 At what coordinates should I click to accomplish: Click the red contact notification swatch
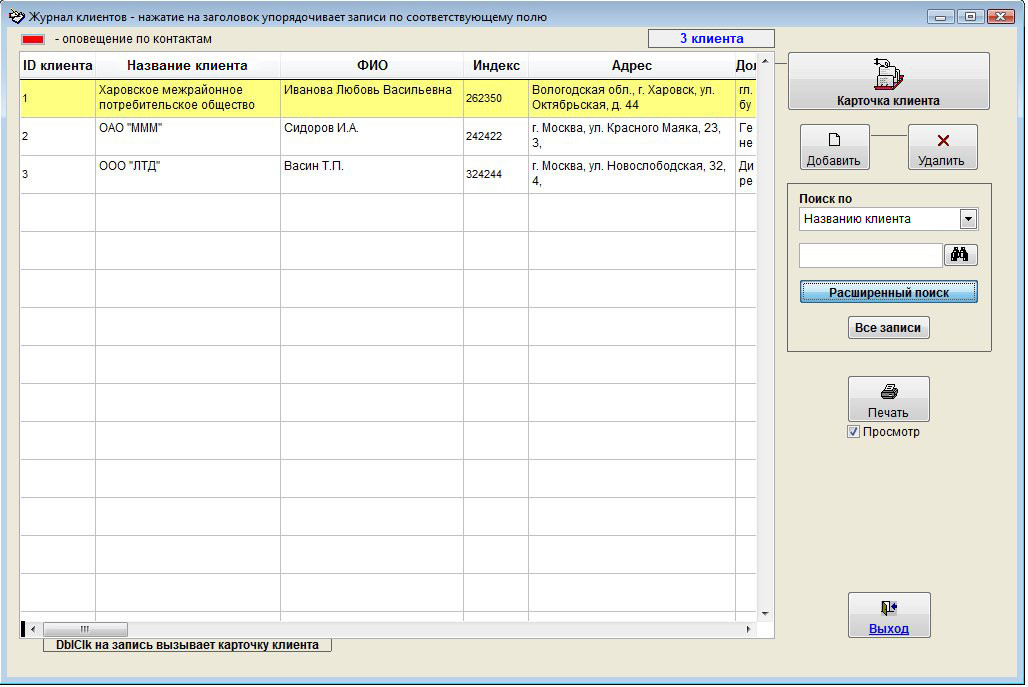tap(33, 39)
